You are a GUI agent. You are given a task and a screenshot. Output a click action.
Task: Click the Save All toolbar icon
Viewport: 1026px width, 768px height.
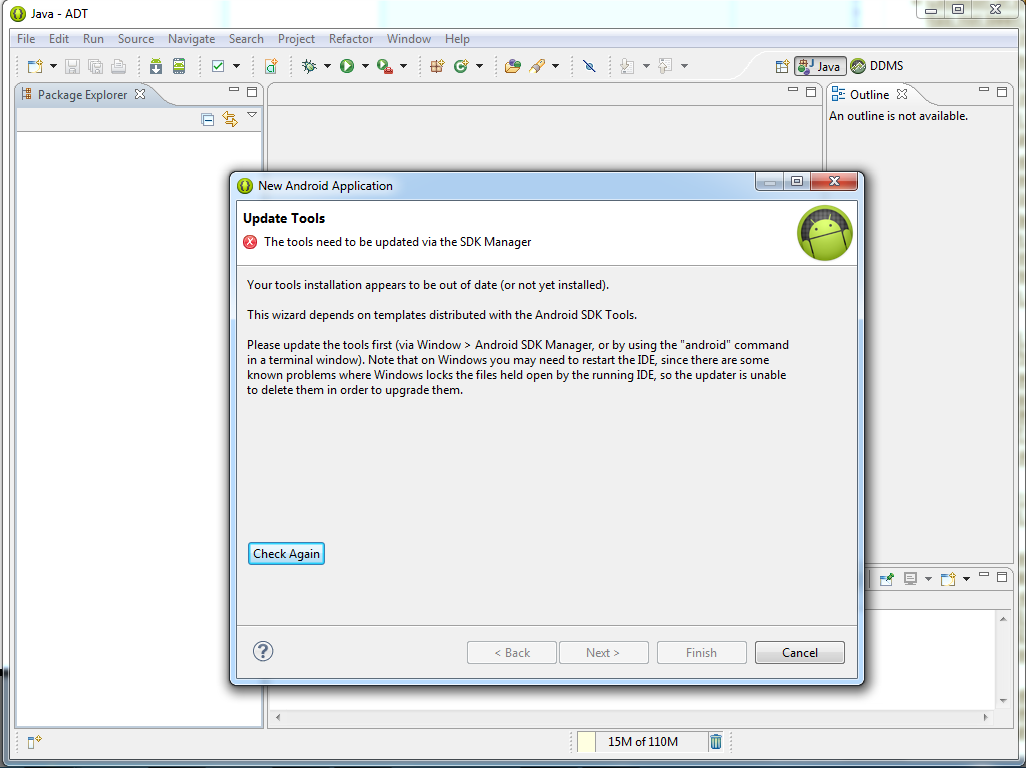(96, 66)
